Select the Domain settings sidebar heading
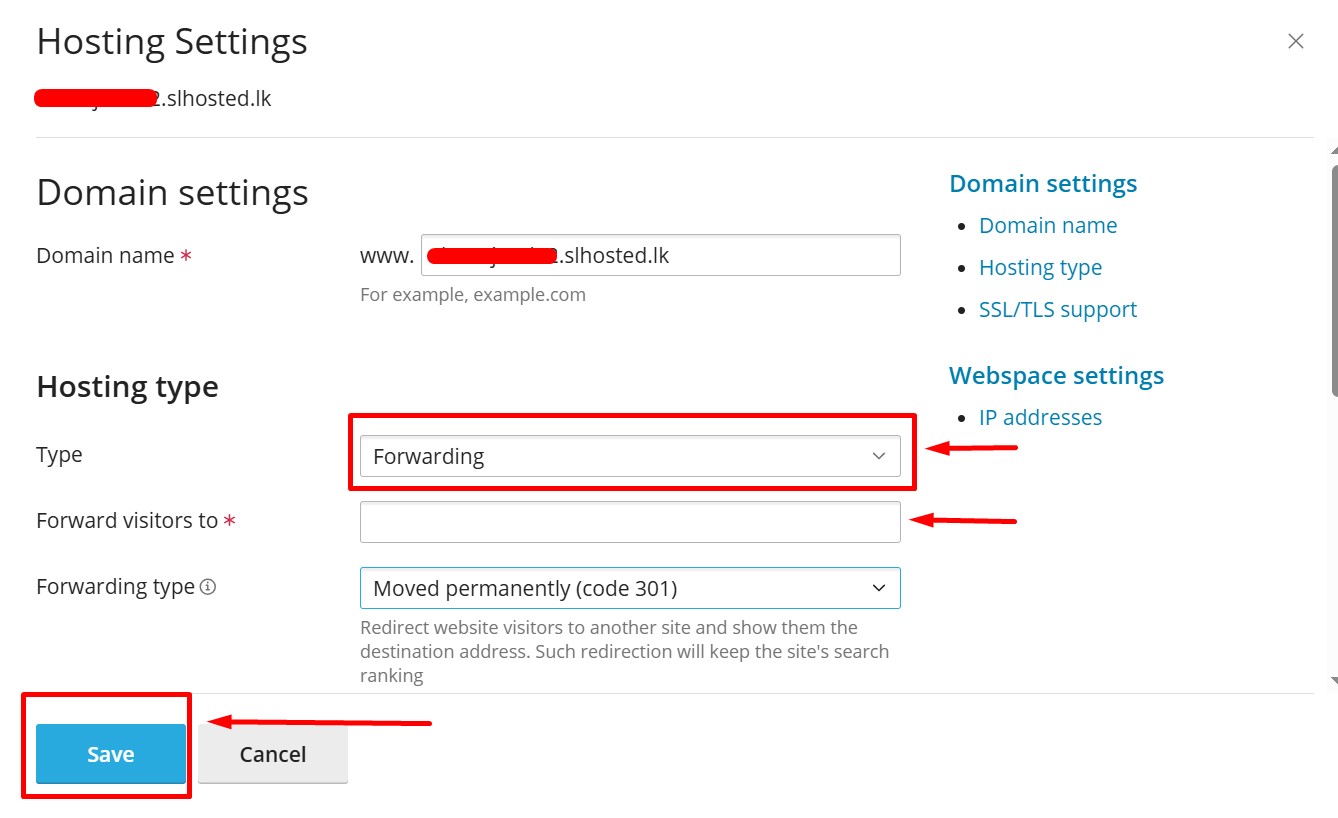 [1043, 184]
